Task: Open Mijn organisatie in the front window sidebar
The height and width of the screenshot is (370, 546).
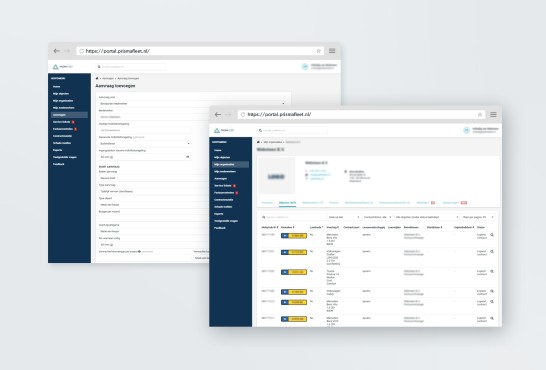Action: 230,164
